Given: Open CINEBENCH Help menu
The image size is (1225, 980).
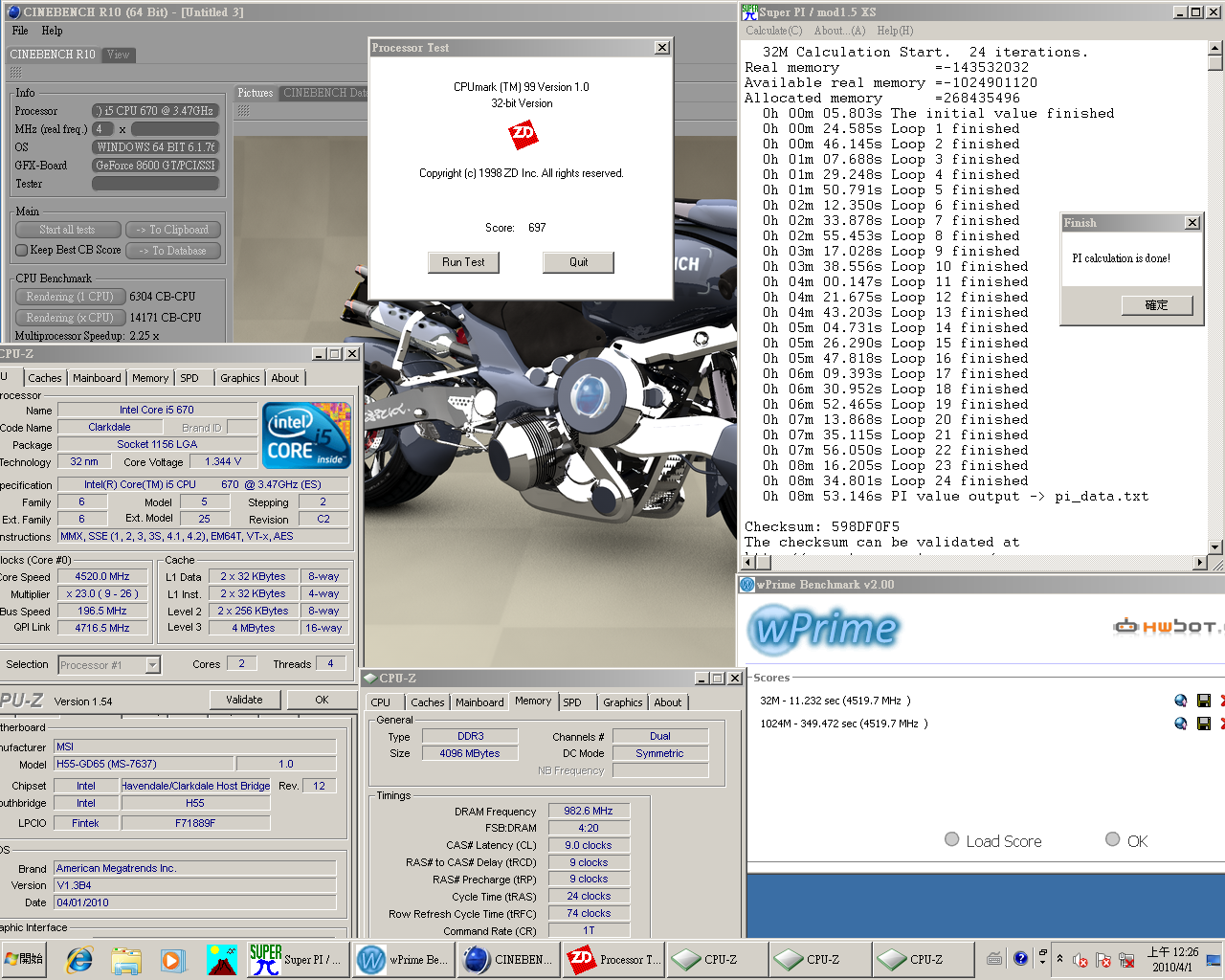Looking at the screenshot, I should point(52,31).
